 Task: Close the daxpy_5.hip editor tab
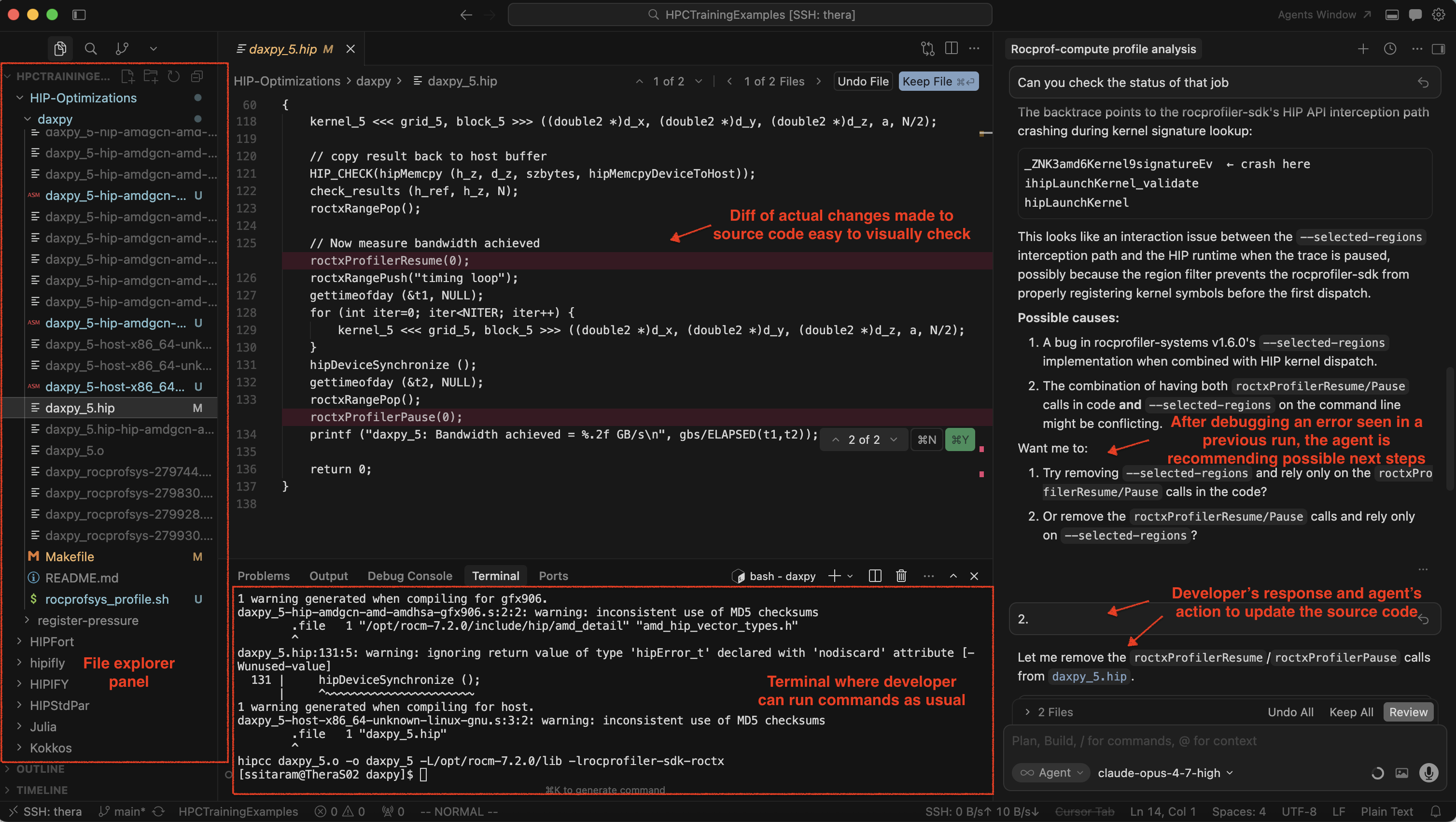(x=350, y=49)
